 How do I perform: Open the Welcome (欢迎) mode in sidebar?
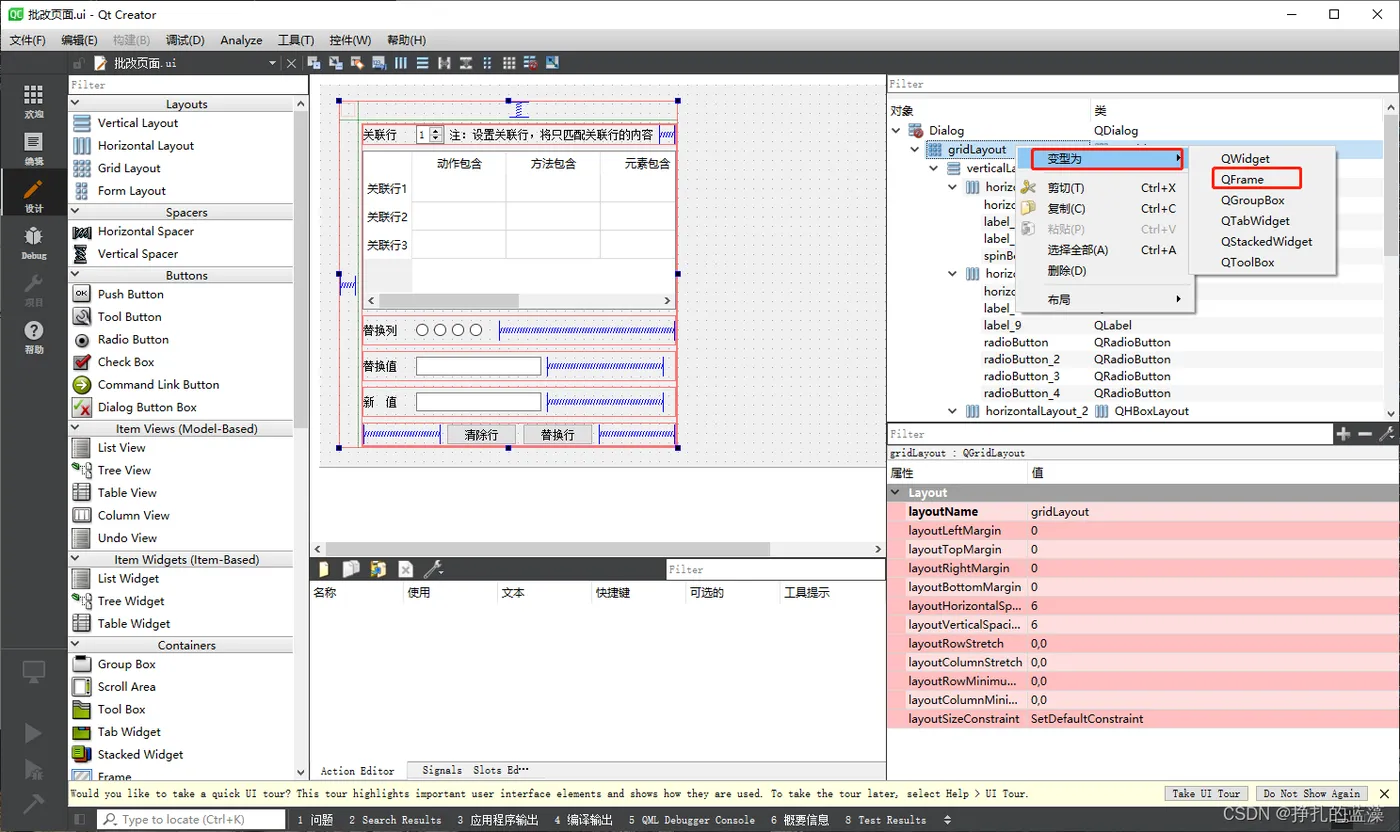34,100
